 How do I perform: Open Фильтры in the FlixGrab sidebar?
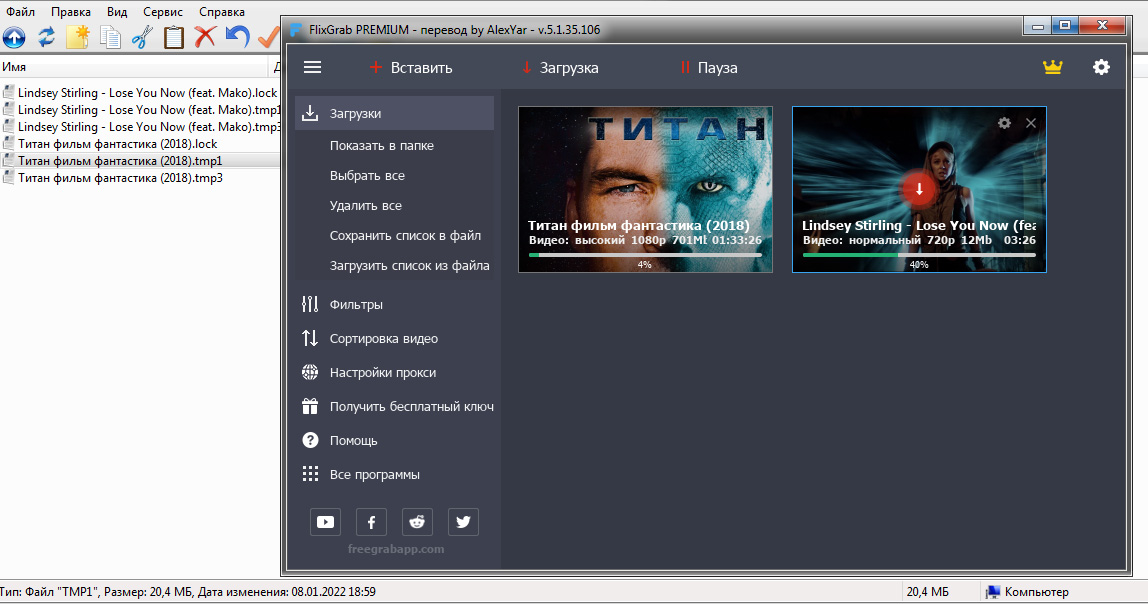pos(342,305)
